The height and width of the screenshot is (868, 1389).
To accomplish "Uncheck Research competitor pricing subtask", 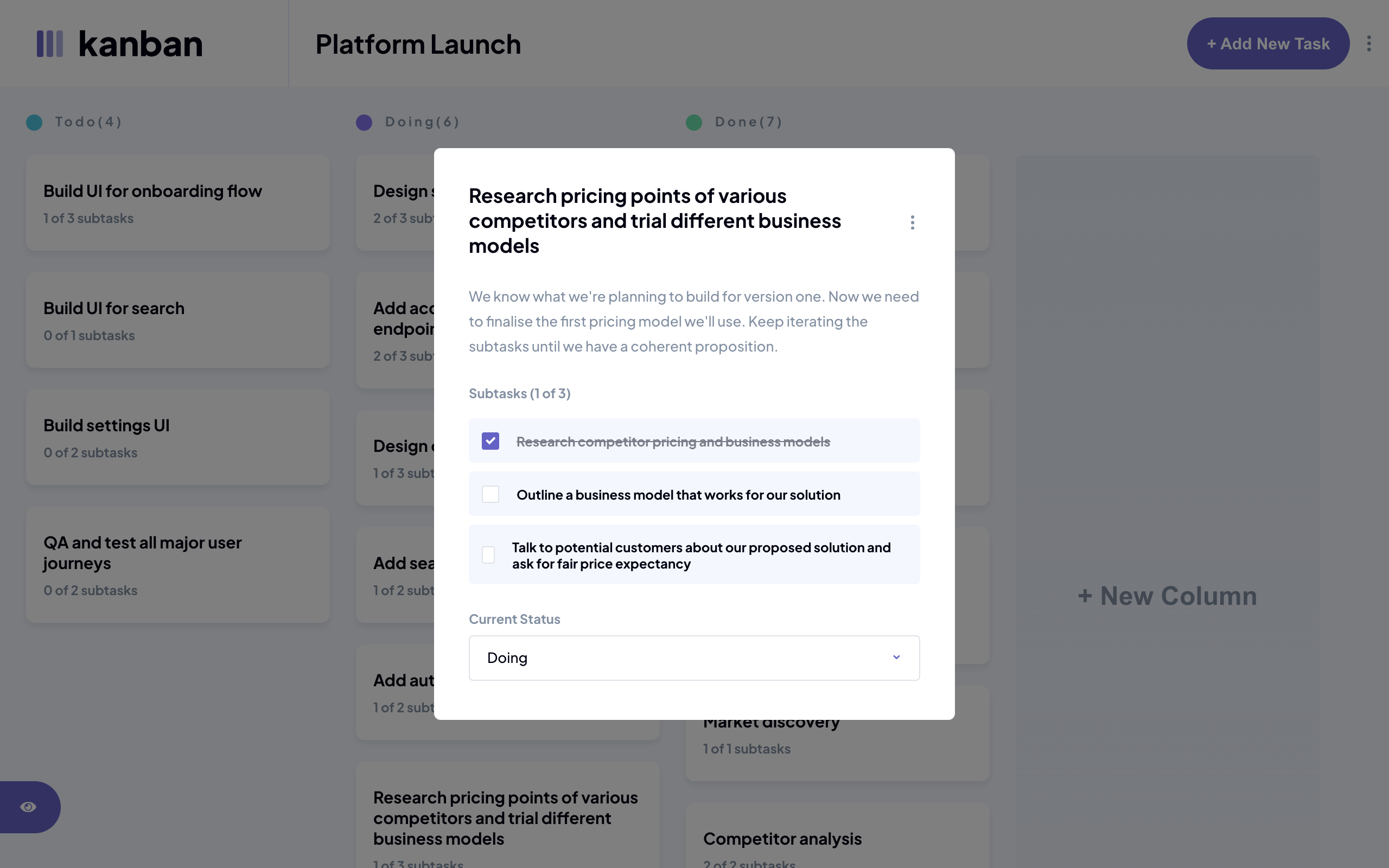I will (x=490, y=441).
